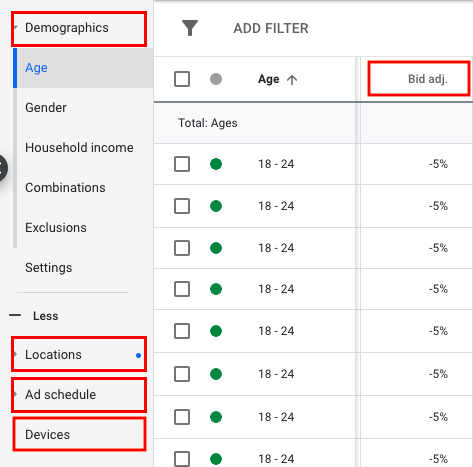Open the Household income page
Viewport: 473px width, 467px height.
79,148
